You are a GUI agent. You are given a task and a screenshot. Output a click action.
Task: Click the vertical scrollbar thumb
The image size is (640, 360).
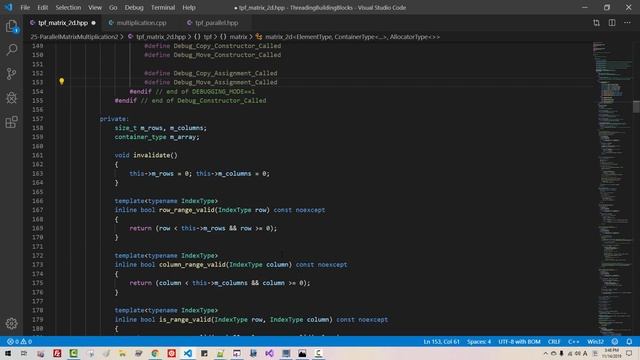636,107
